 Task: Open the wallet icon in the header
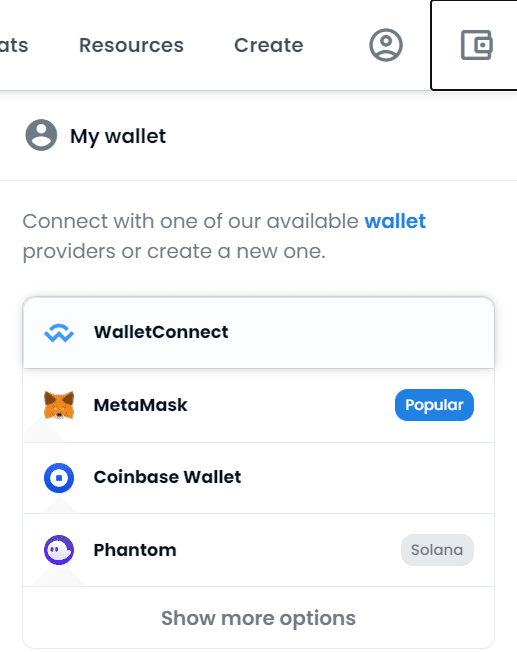(477, 45)
